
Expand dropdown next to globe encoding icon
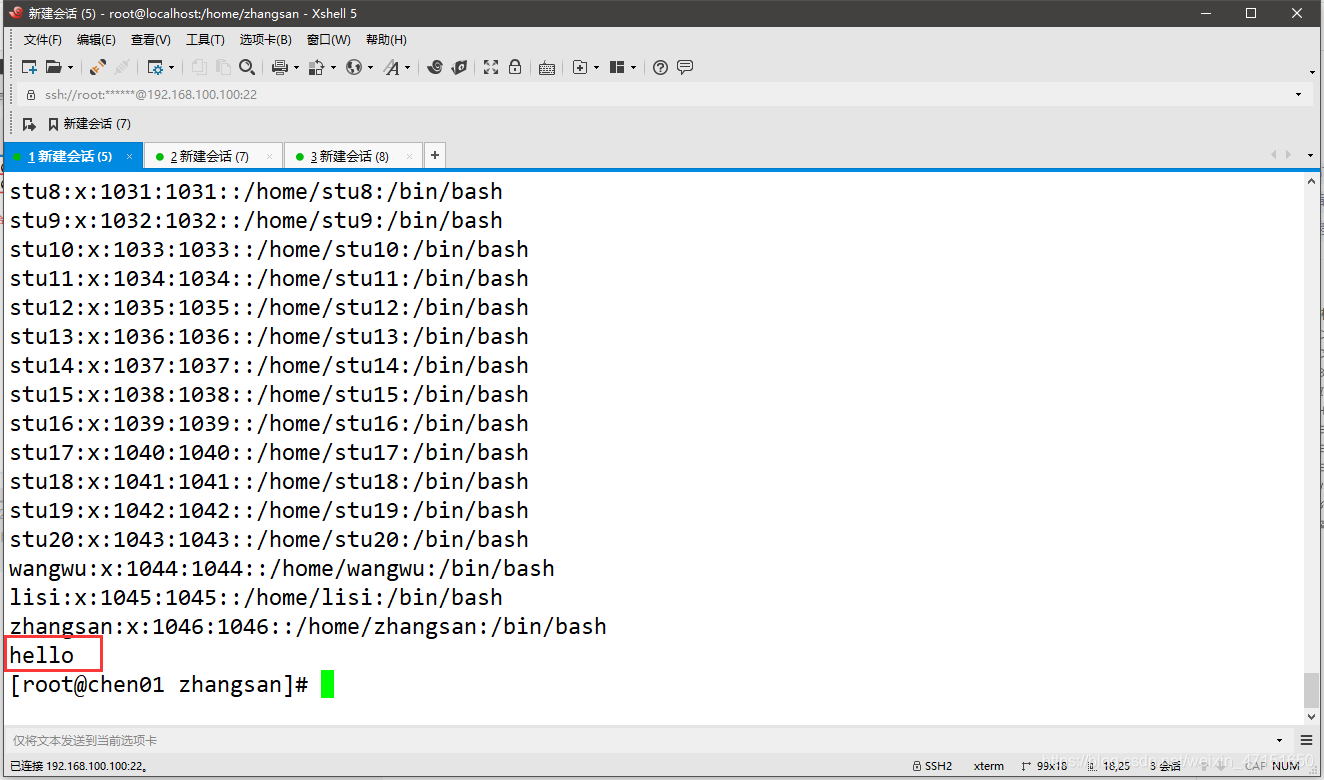click(x=370, y=68)
